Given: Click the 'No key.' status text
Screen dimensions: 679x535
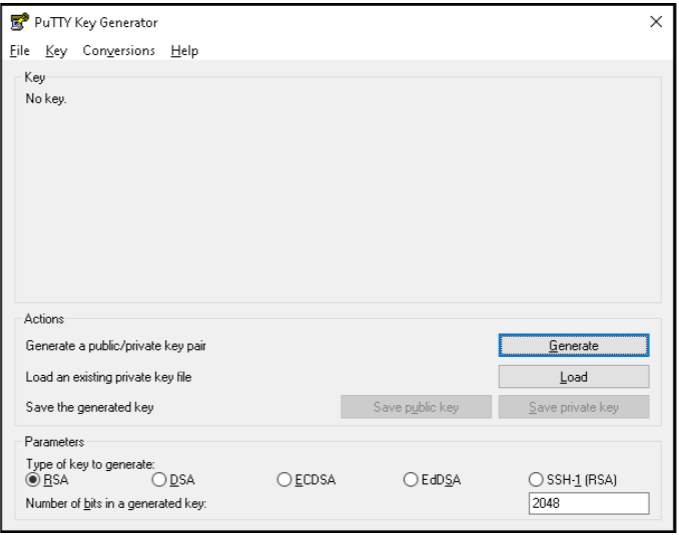Looking at the screenshot, I should [x=46, y=99].
